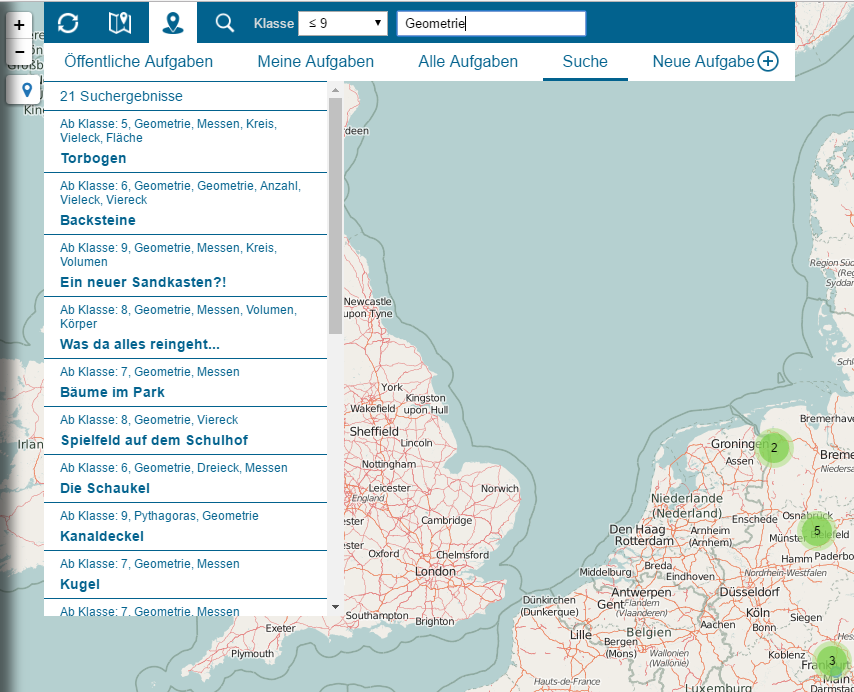Open the Klasse ≤ 9 dropdown
The width and height of the screenshot is (854, 692).
click(x=342, y=23)
